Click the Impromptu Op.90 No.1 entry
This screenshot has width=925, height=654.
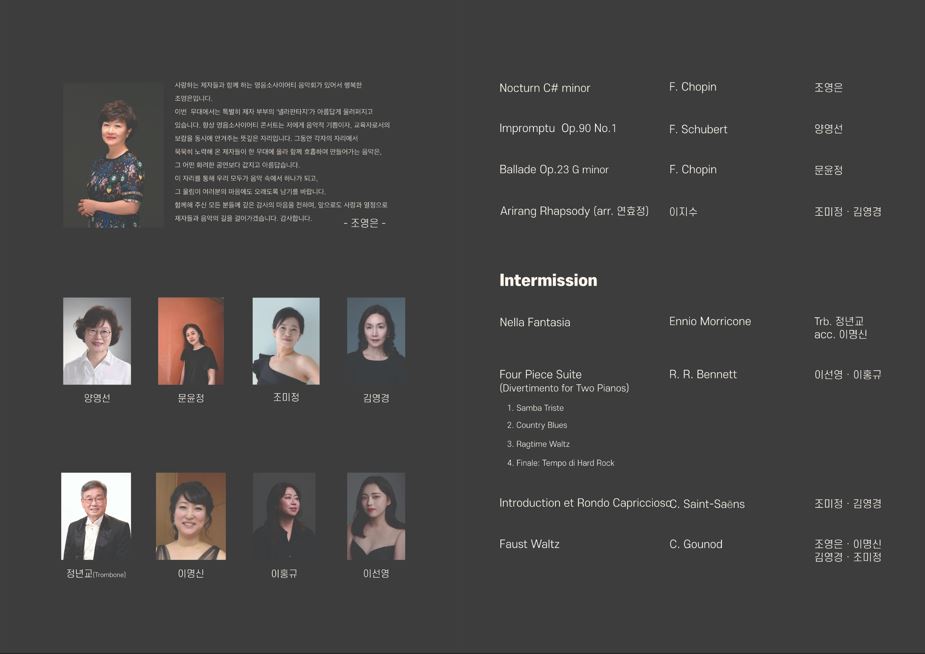pos(558,129)
